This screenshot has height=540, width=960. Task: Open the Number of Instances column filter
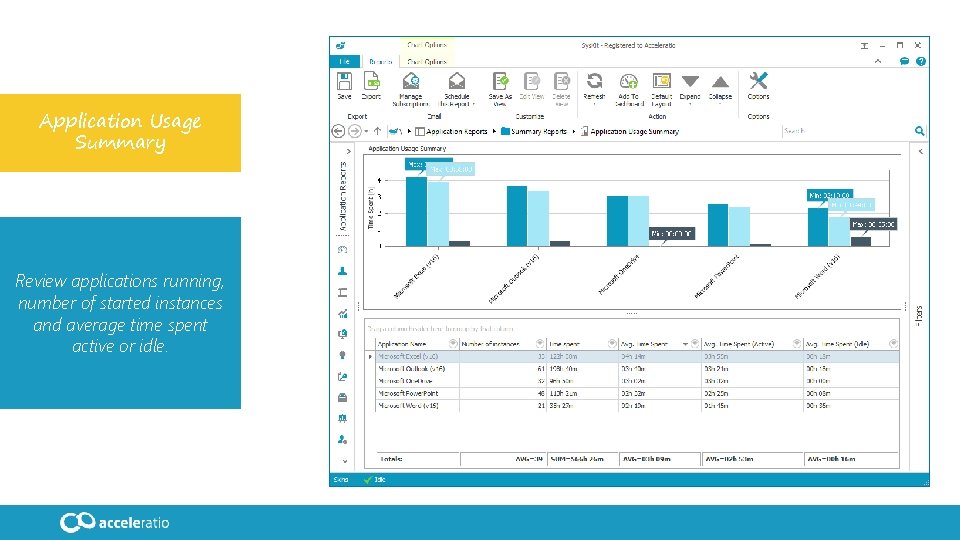tap(540, 343)
